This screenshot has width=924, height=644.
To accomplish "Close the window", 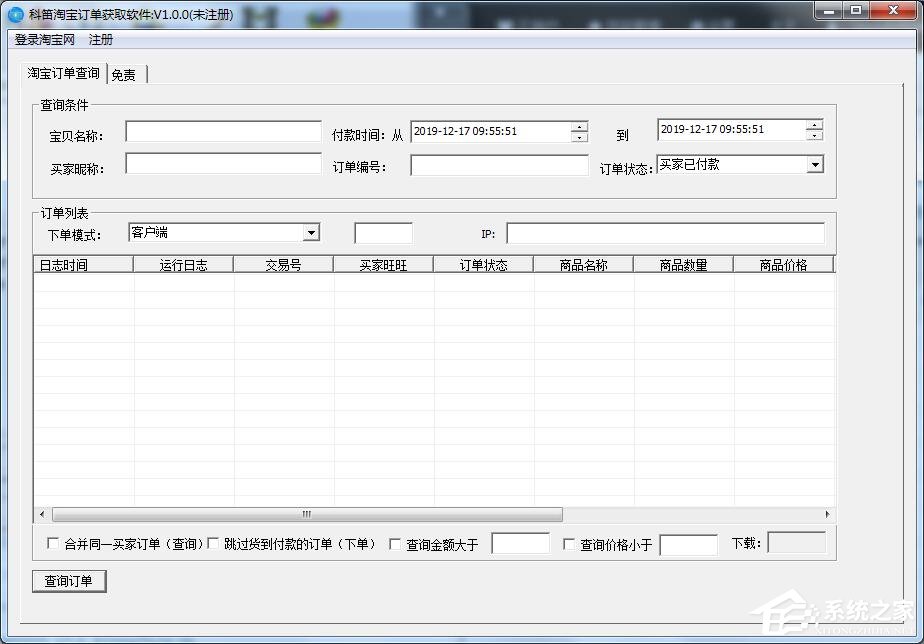I will (893, 11).
